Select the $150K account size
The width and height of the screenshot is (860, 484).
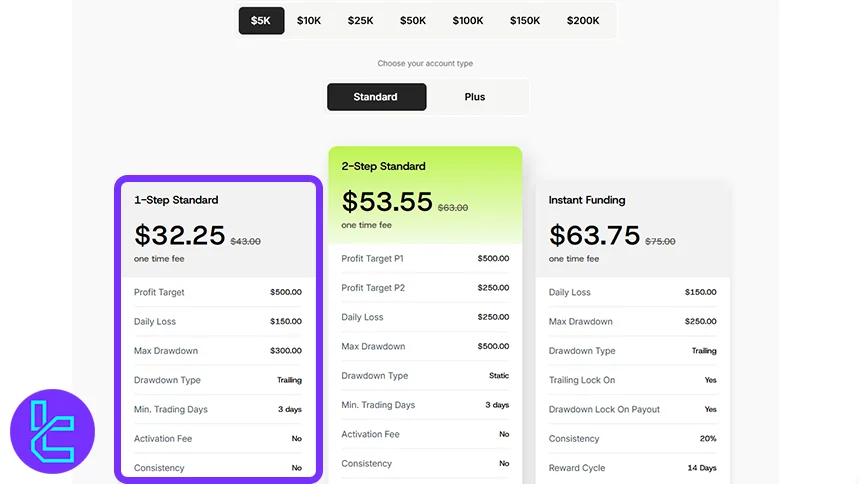(x=525, y=20)
